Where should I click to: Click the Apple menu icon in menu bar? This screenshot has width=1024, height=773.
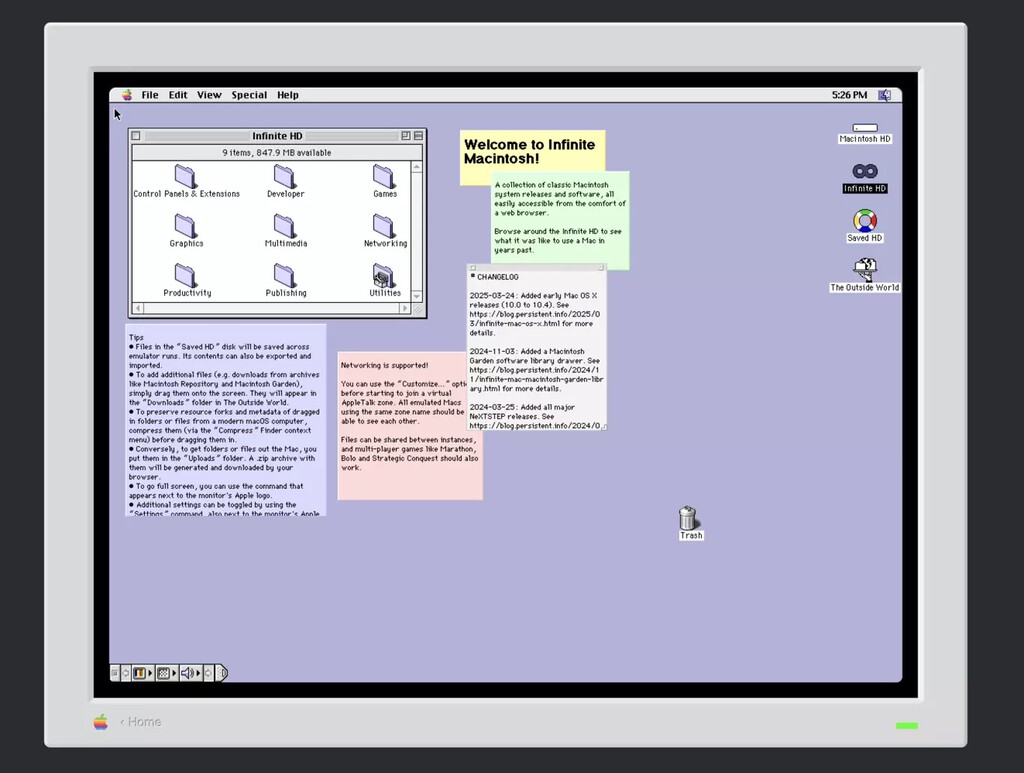(x=127, y=95)
